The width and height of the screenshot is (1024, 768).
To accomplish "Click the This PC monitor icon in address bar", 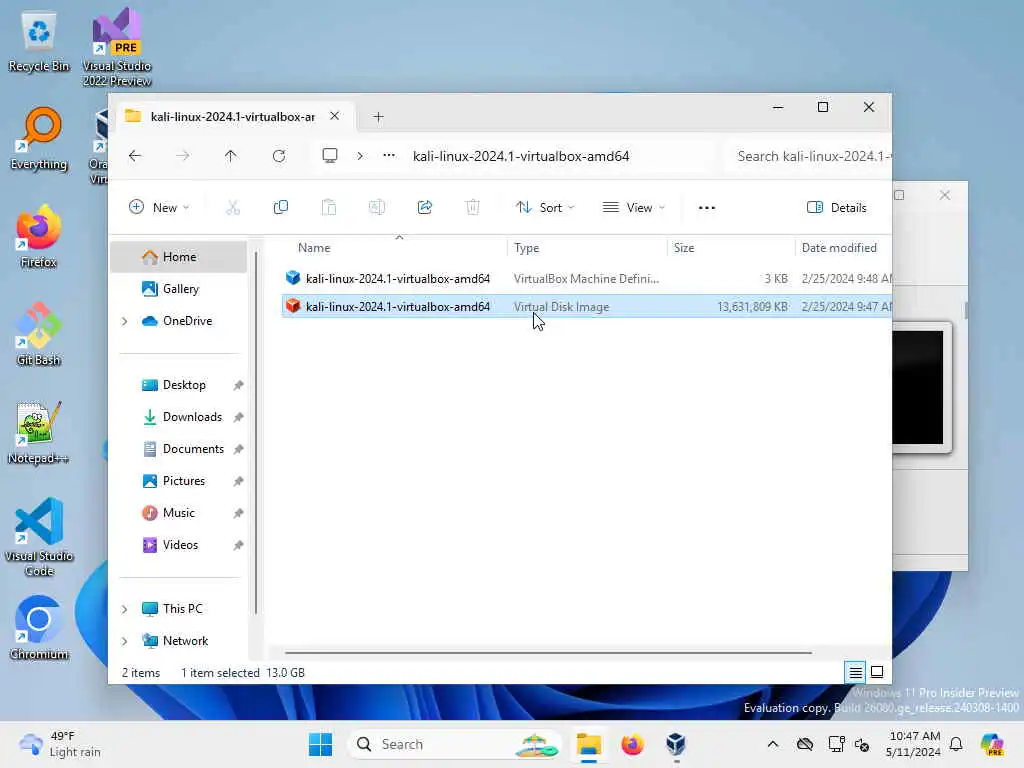I will 330,155.
